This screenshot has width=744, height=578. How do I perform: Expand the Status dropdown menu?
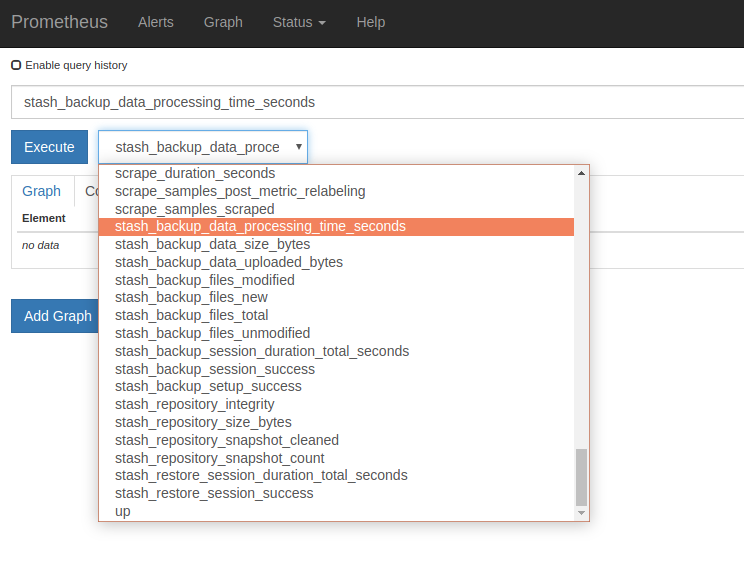click(x=299, y=22)
